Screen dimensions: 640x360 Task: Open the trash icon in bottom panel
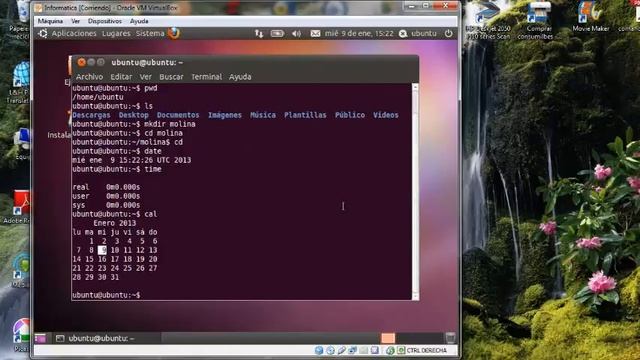pyautogui.click(x=450, y=338)
